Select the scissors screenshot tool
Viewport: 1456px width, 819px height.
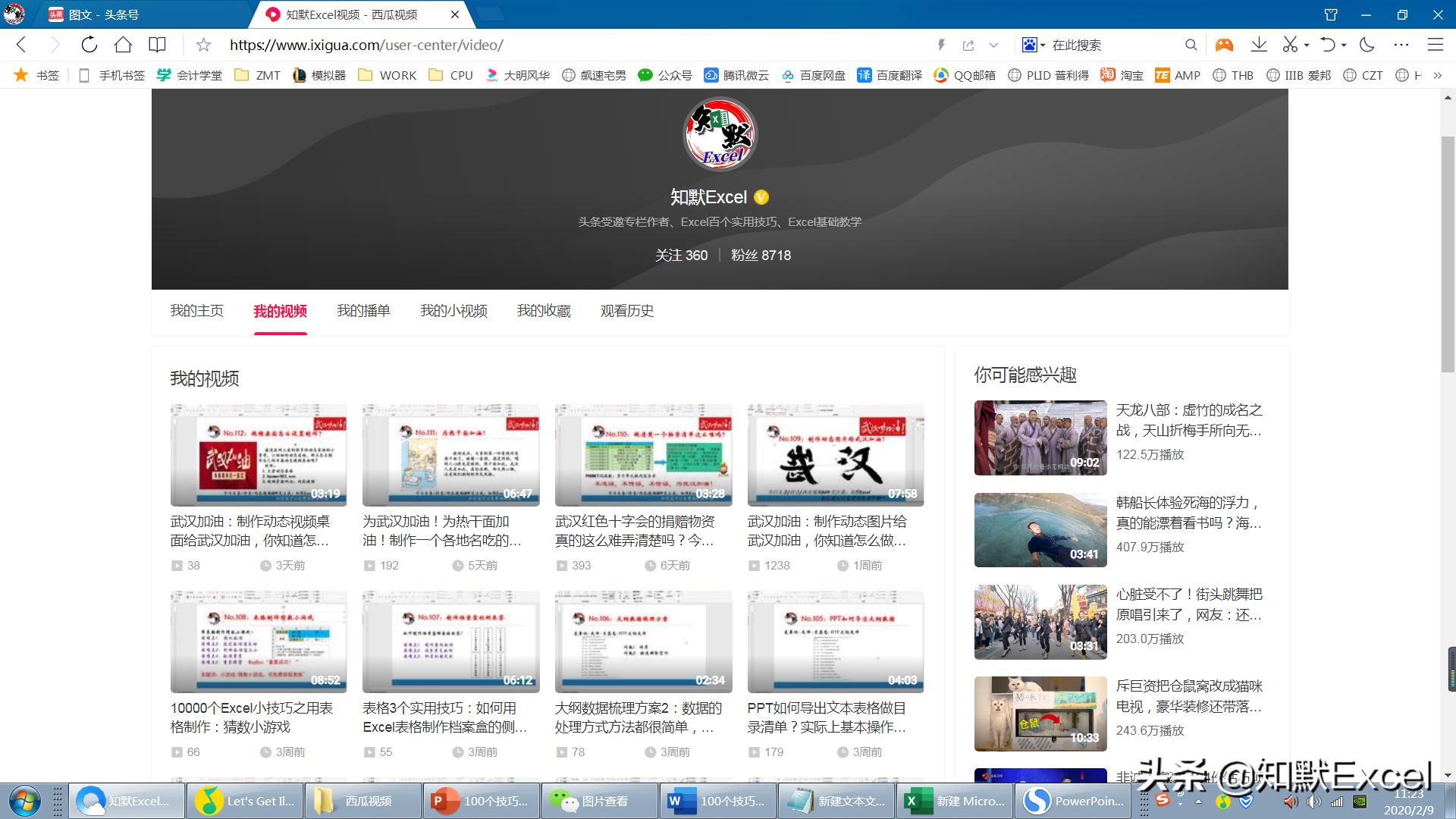click(1290, 45)
